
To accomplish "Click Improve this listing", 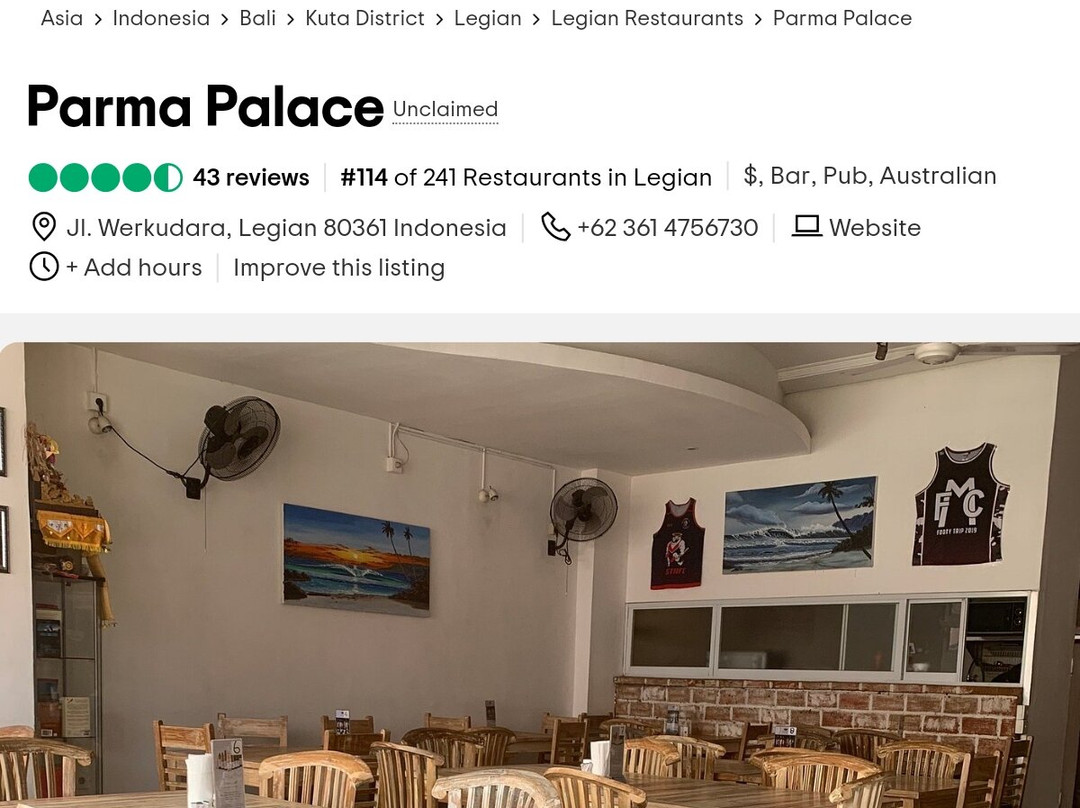I will tap(339, 267).
